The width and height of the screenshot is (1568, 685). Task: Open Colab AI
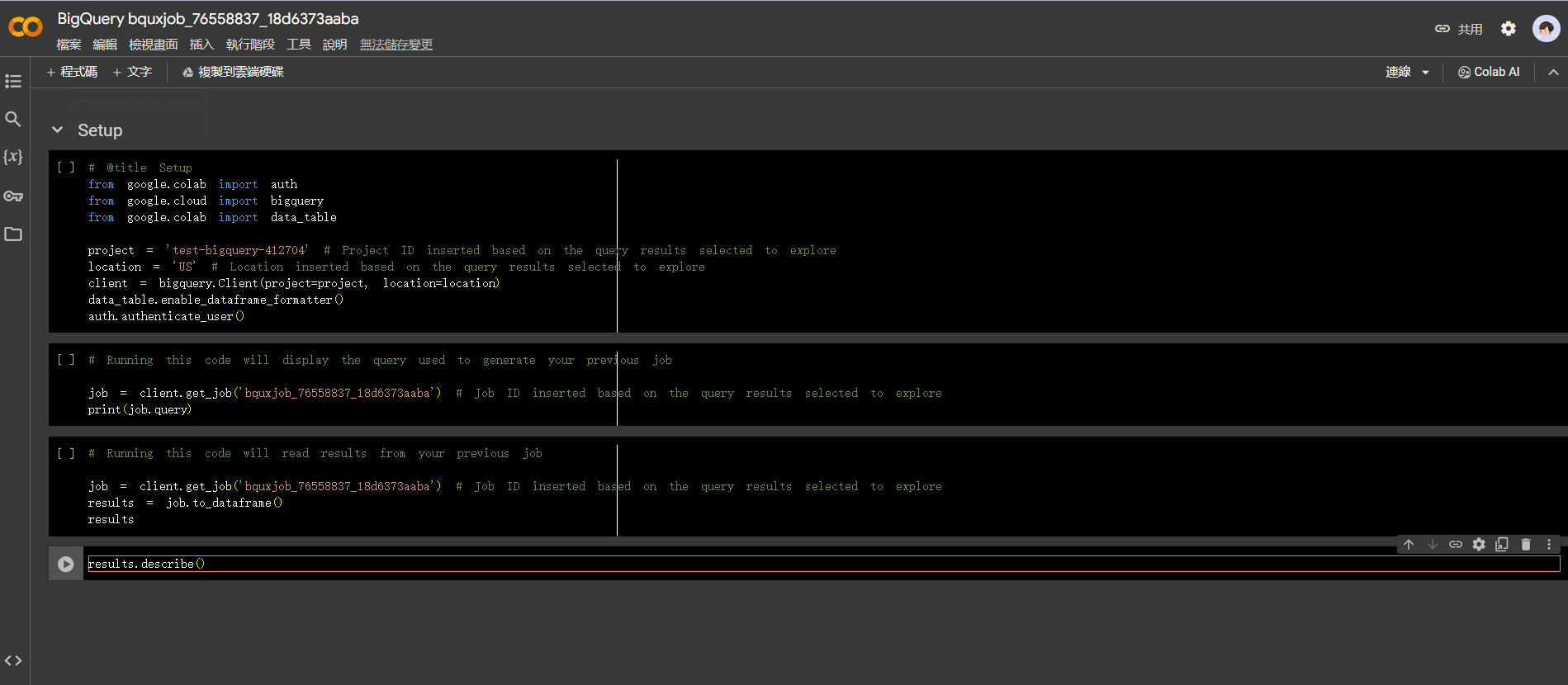pos(1489,73)
